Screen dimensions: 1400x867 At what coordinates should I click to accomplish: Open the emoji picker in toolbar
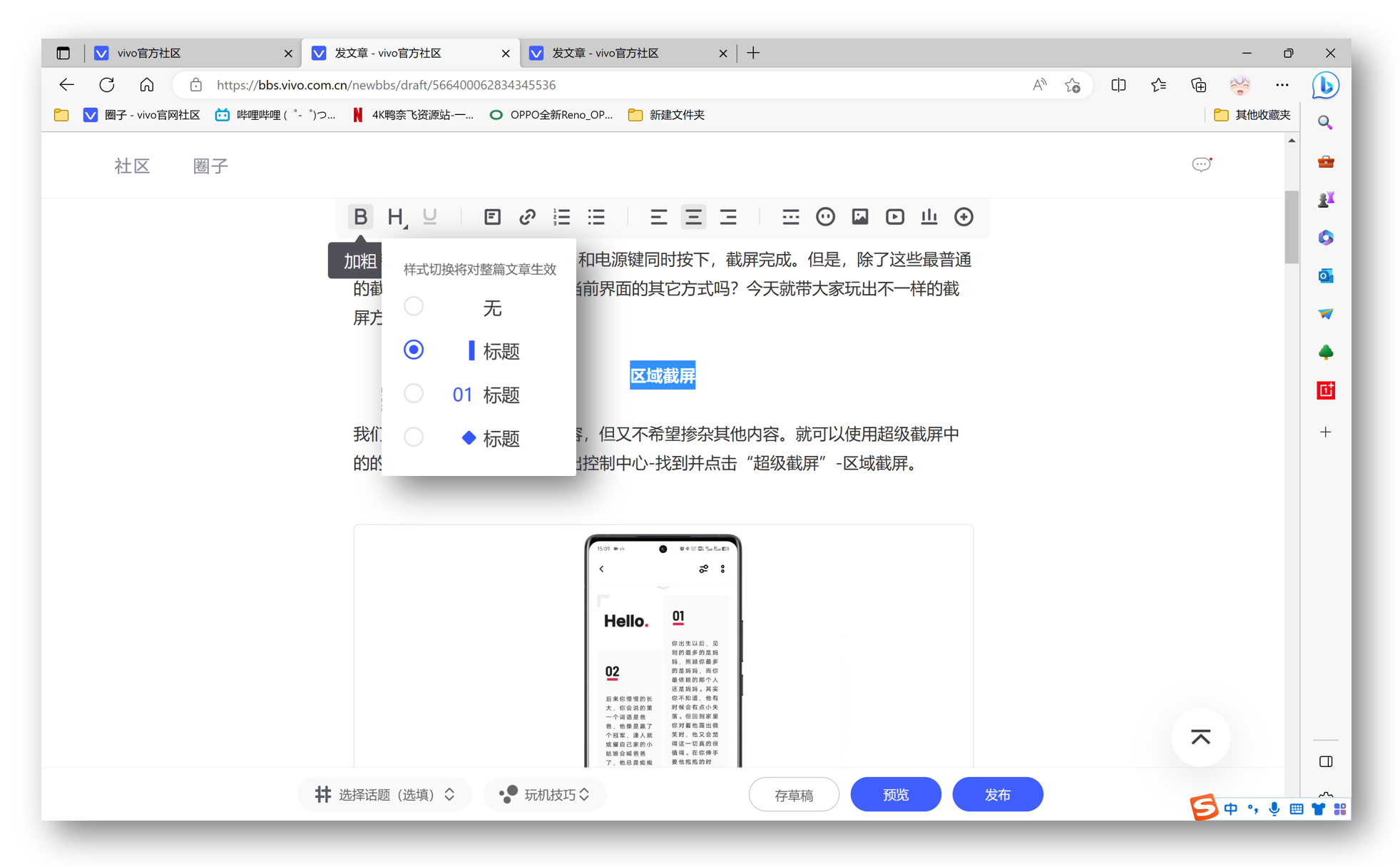825,216
